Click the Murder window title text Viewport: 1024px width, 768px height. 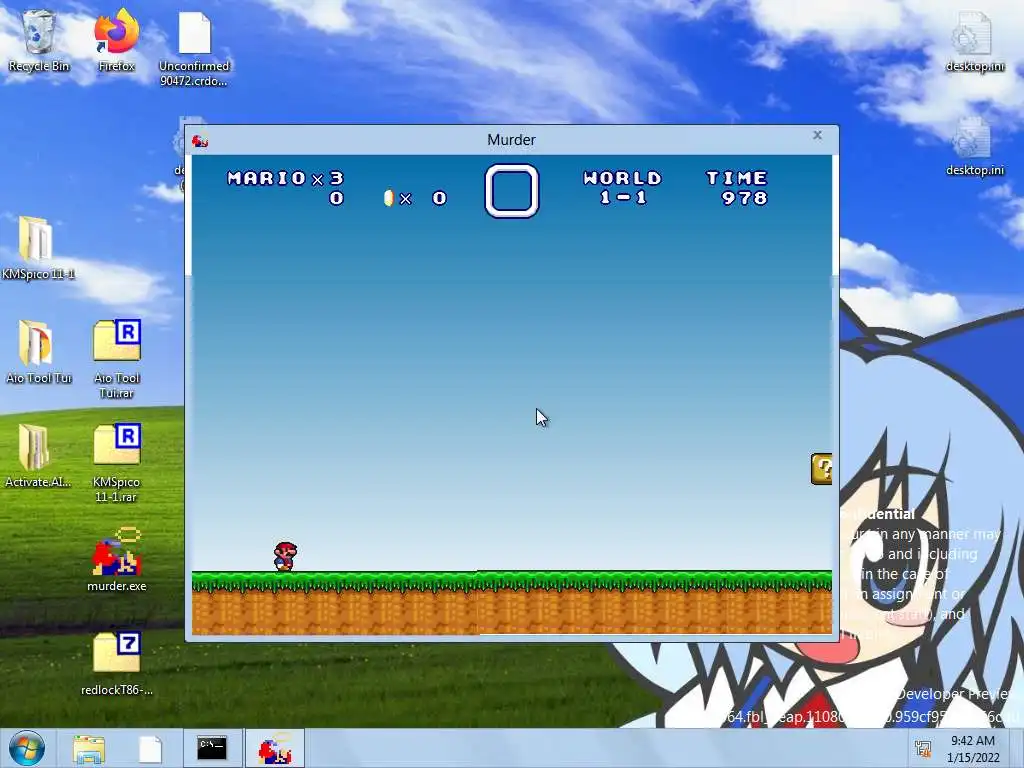coord(511,140)
